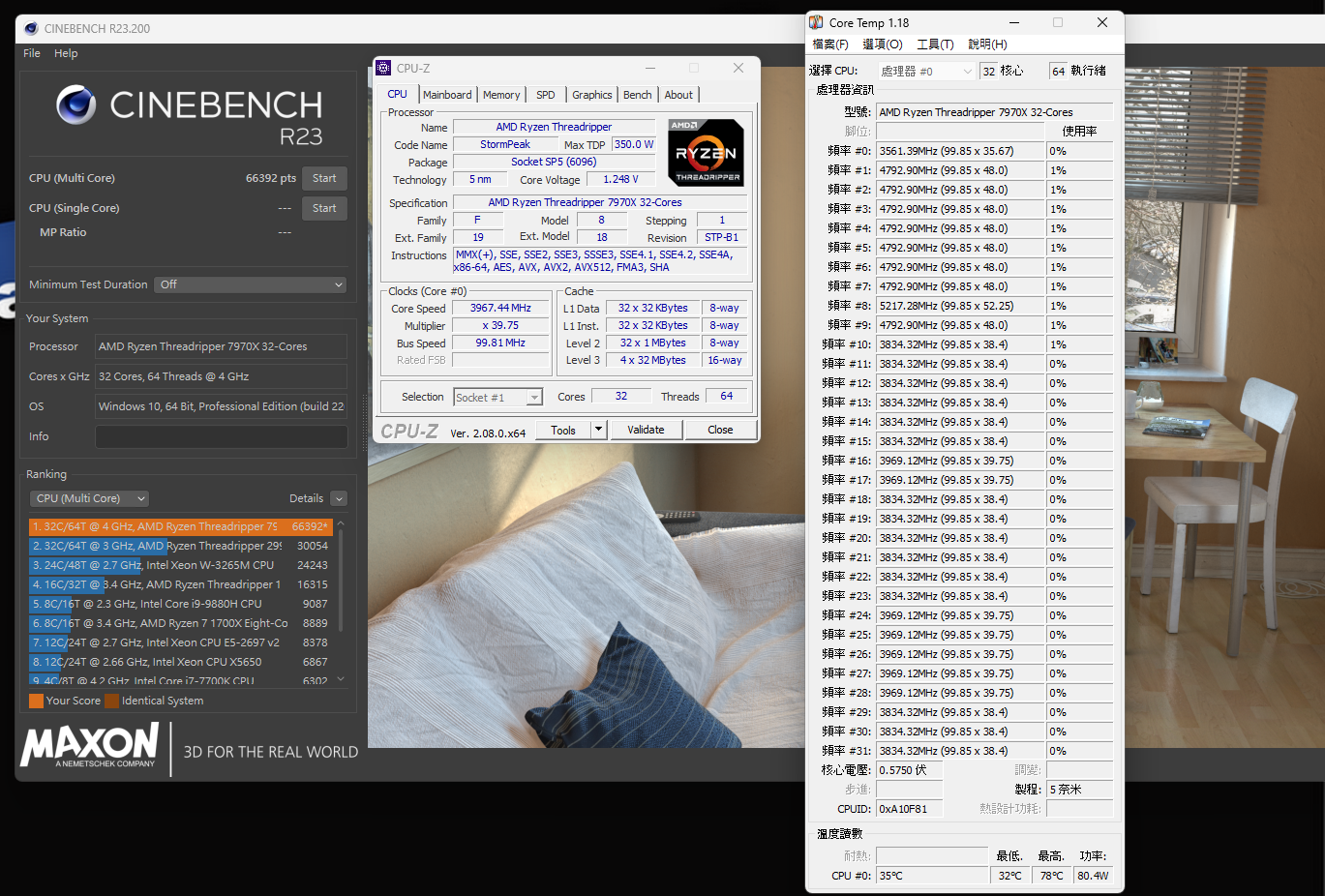Open the CPU-Z Tools dropdown arrow
1325x896 pixels.
coord(598,430)
